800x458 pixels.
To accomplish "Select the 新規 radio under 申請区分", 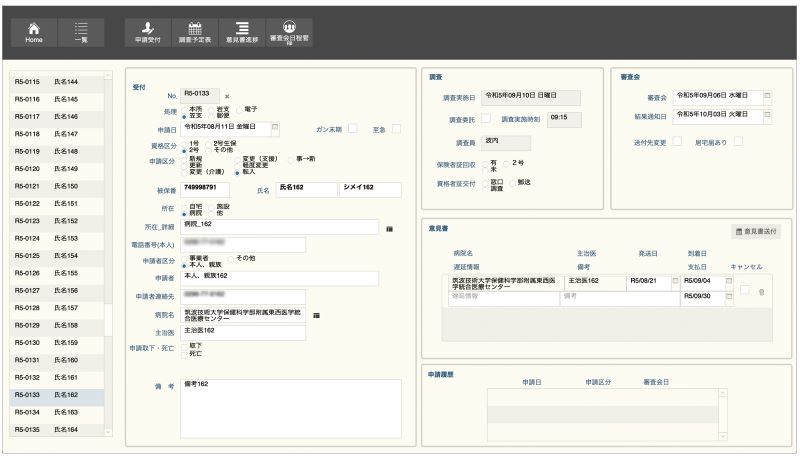I will pos(184,158).
